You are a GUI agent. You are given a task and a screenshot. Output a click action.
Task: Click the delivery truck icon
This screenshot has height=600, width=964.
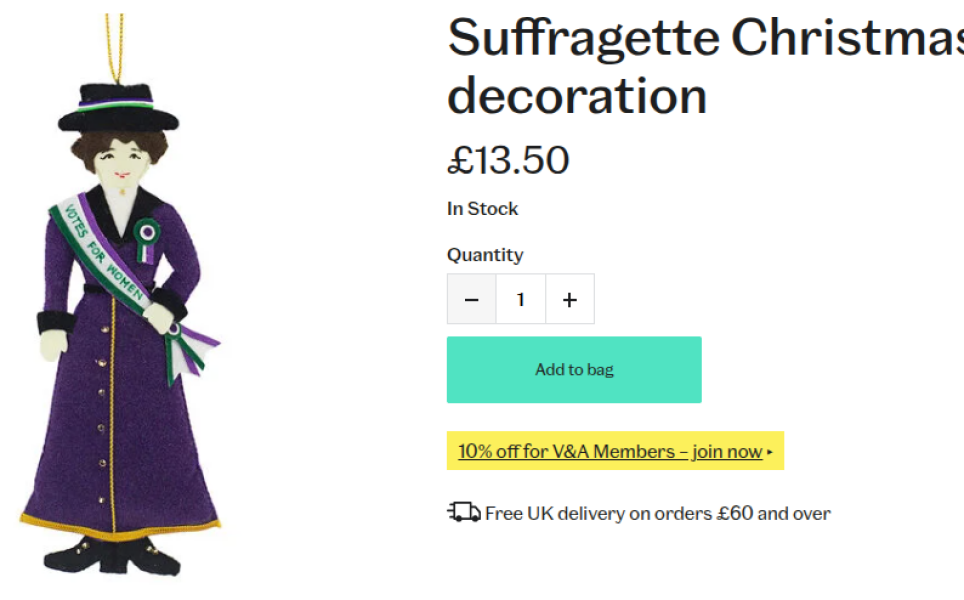point(461,512)
